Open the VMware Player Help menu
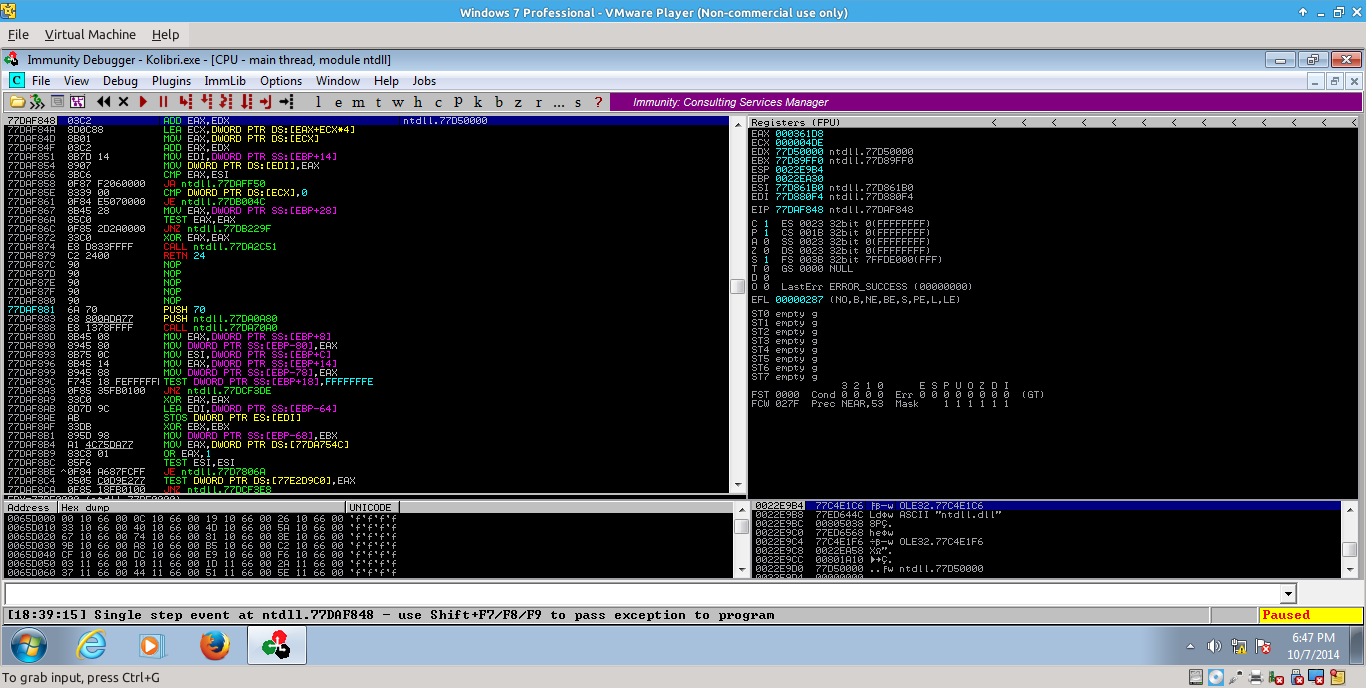 165,35
